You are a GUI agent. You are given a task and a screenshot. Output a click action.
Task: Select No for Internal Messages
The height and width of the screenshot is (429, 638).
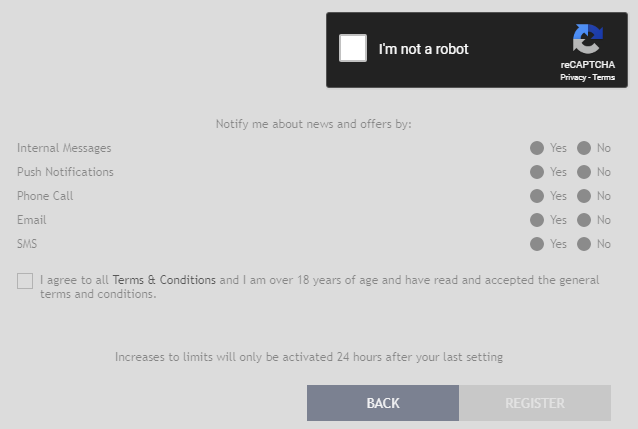(x=584, y=148)
